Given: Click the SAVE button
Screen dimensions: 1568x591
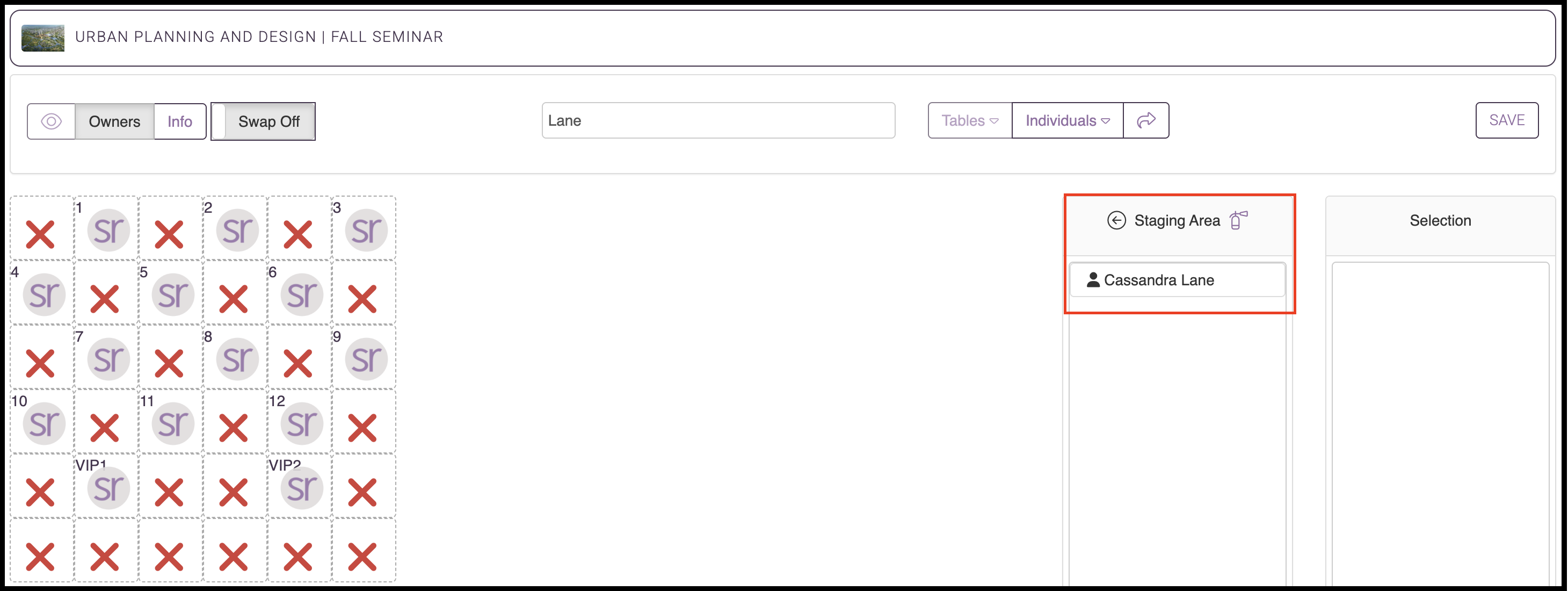Looking at the screenshot, I should tap(1507, 121).
